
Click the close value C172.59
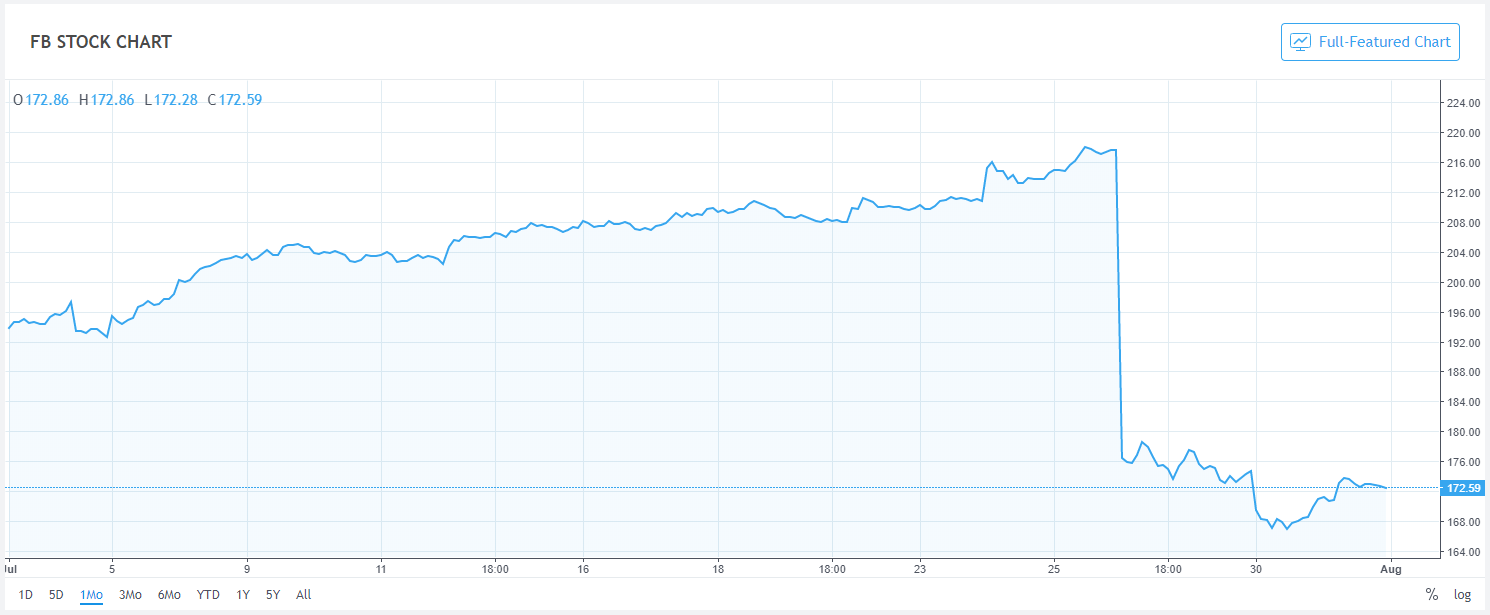[235, 100]
